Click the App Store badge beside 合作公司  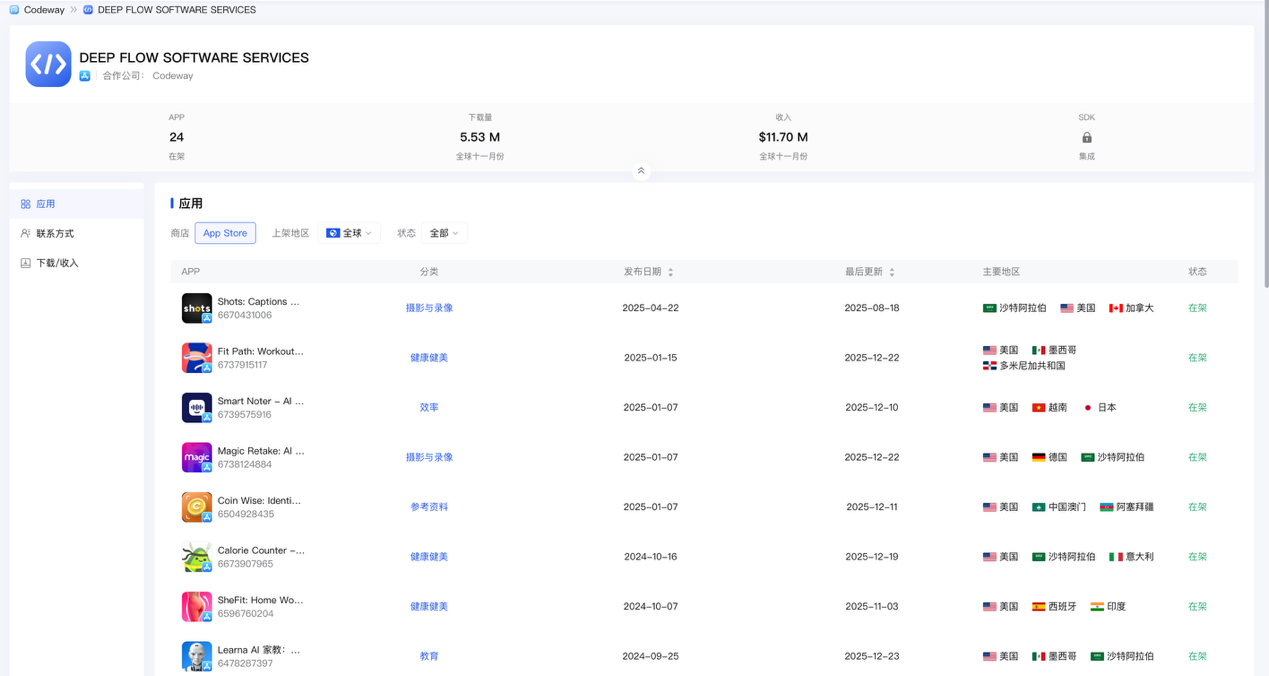(83, 76)
